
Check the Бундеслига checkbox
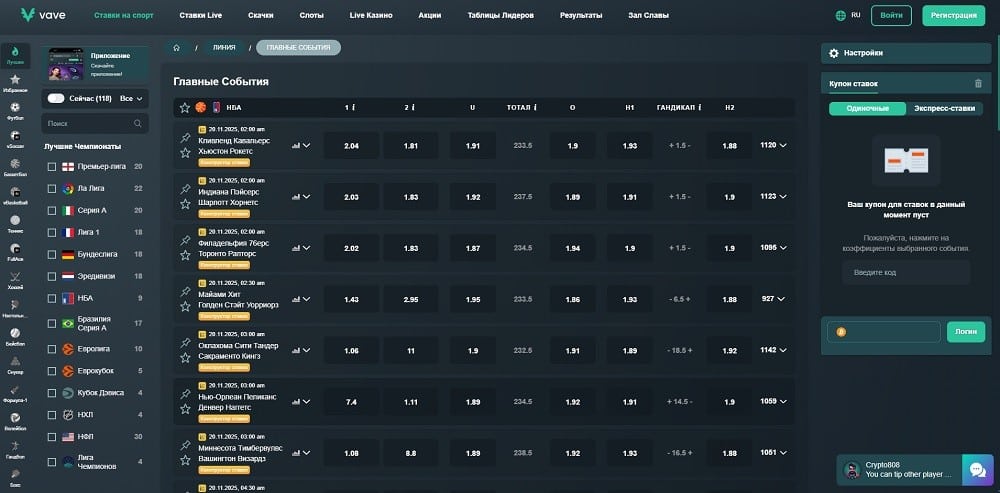(52, 254)
